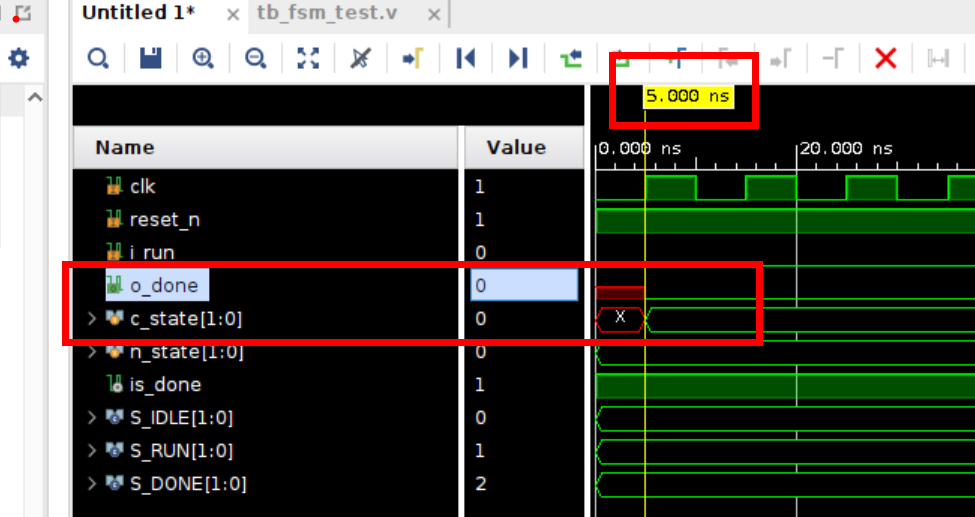Click the reset_n value 1
This screenshot has height=517, width=975.
coord(479,220)
